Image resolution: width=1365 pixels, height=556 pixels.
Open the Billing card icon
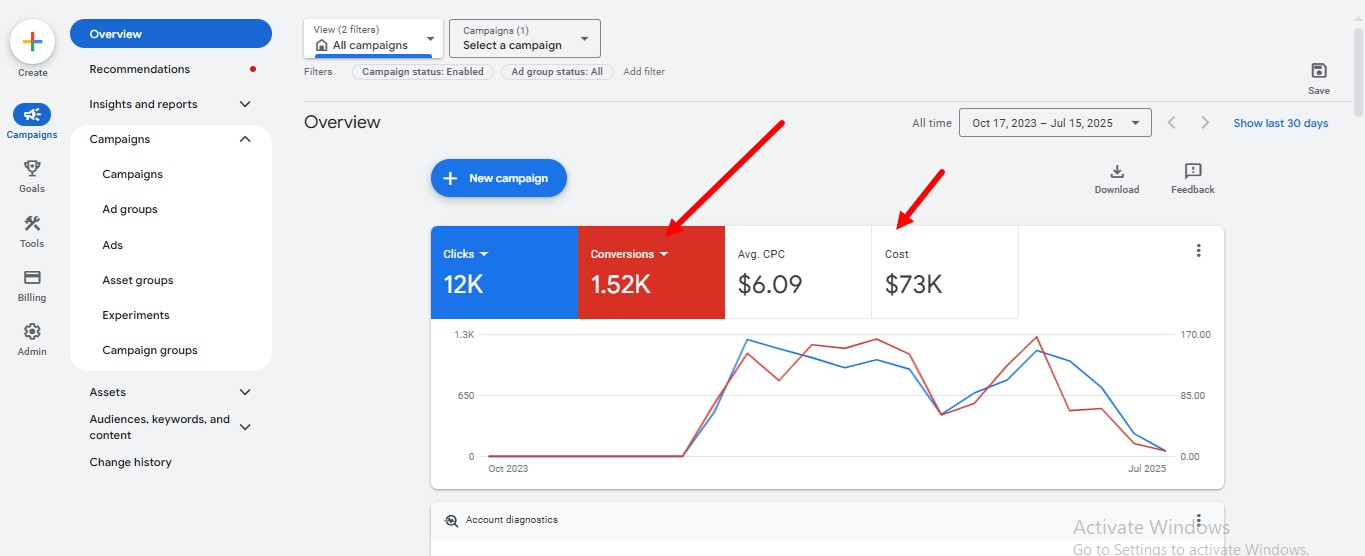[32, 277]
